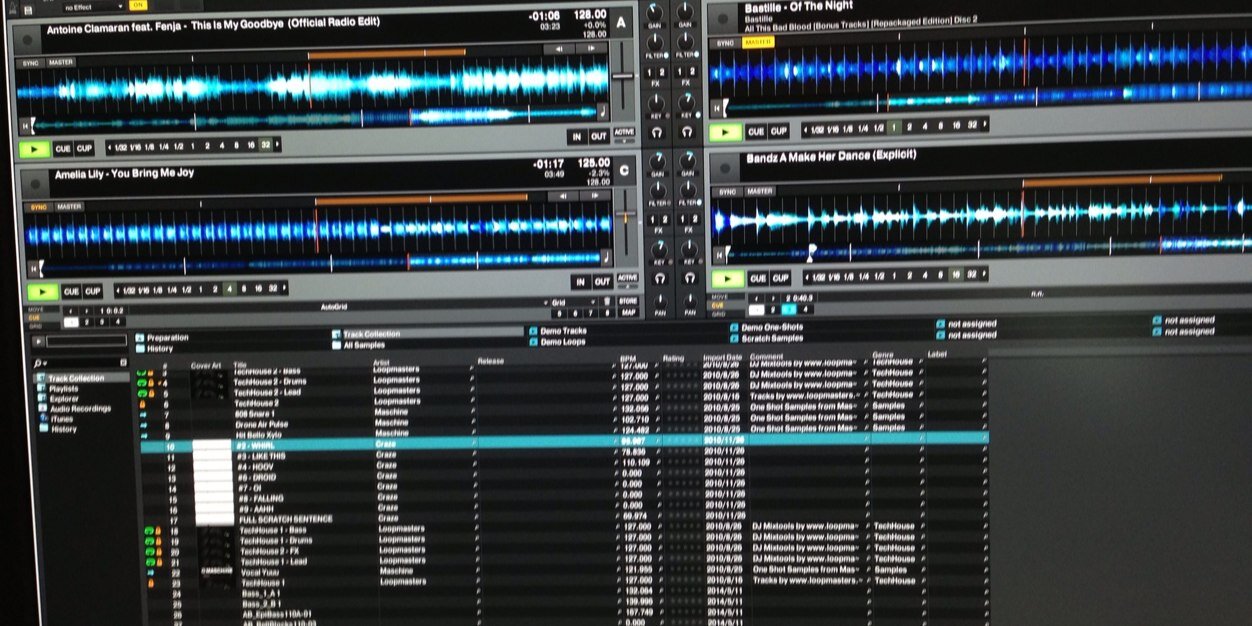
Task: Click the CUP button on deck A
Action: (84, 149)
